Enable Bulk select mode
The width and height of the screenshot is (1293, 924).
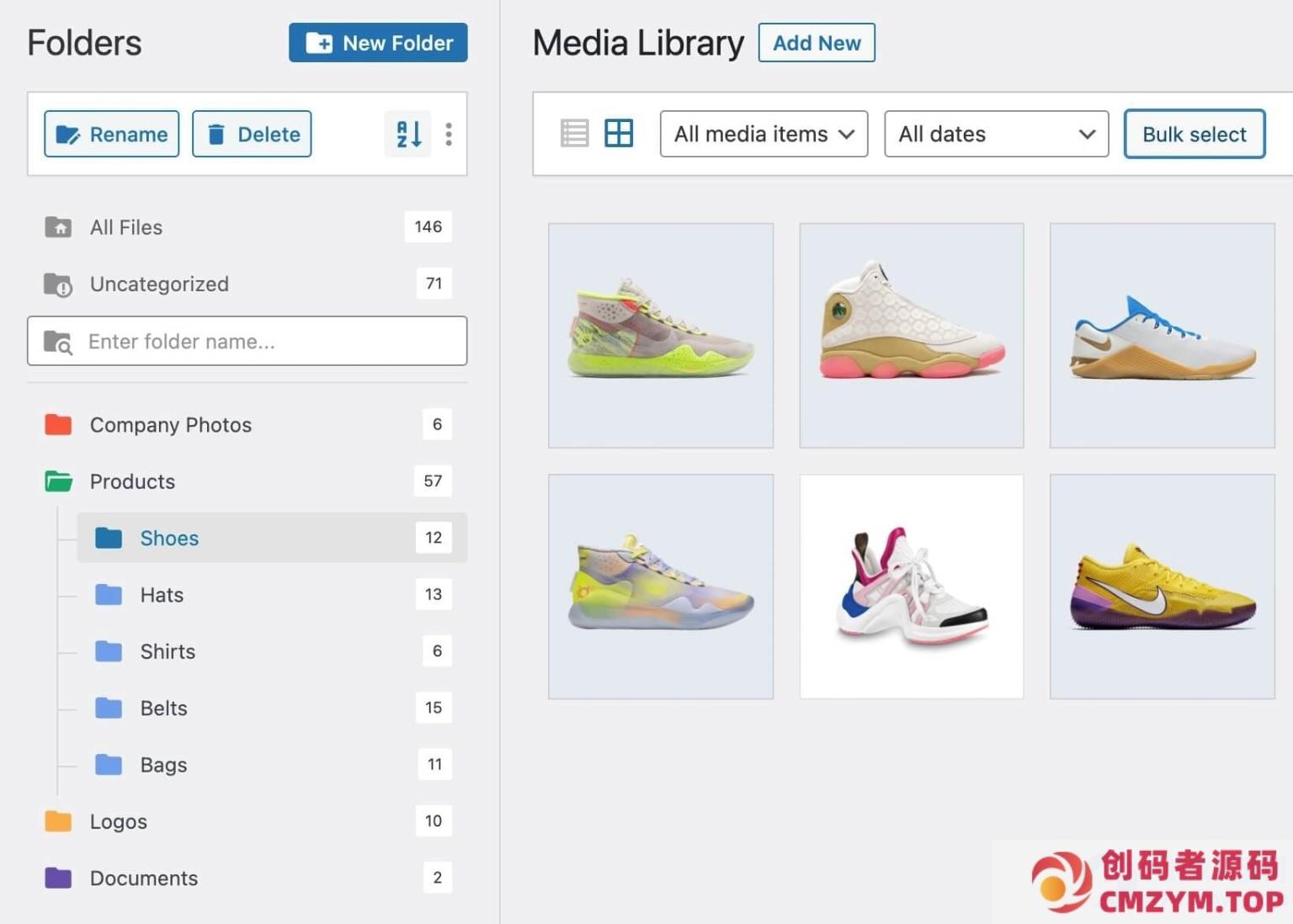coord(1194,134)
